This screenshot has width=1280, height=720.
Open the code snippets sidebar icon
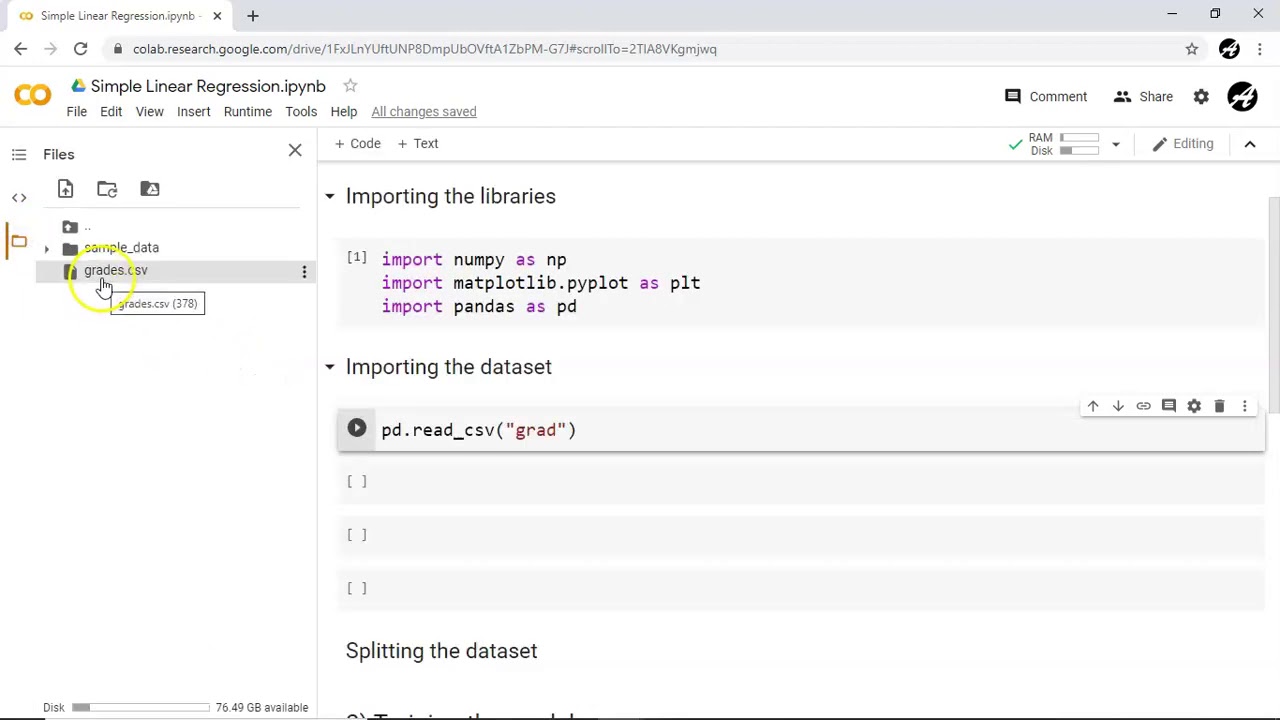pos(19,197)
